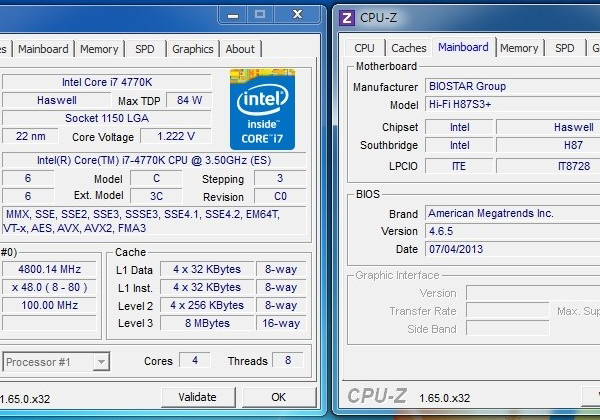
Task: Click the 22 nm technology value
Action: click(x=31, y=136)
